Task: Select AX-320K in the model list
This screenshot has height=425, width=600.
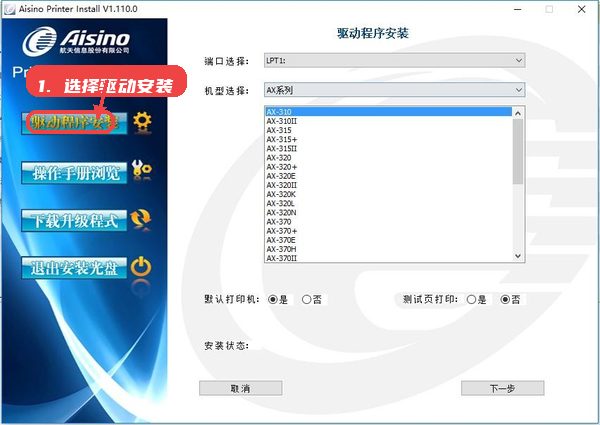Action: [388, 194]
